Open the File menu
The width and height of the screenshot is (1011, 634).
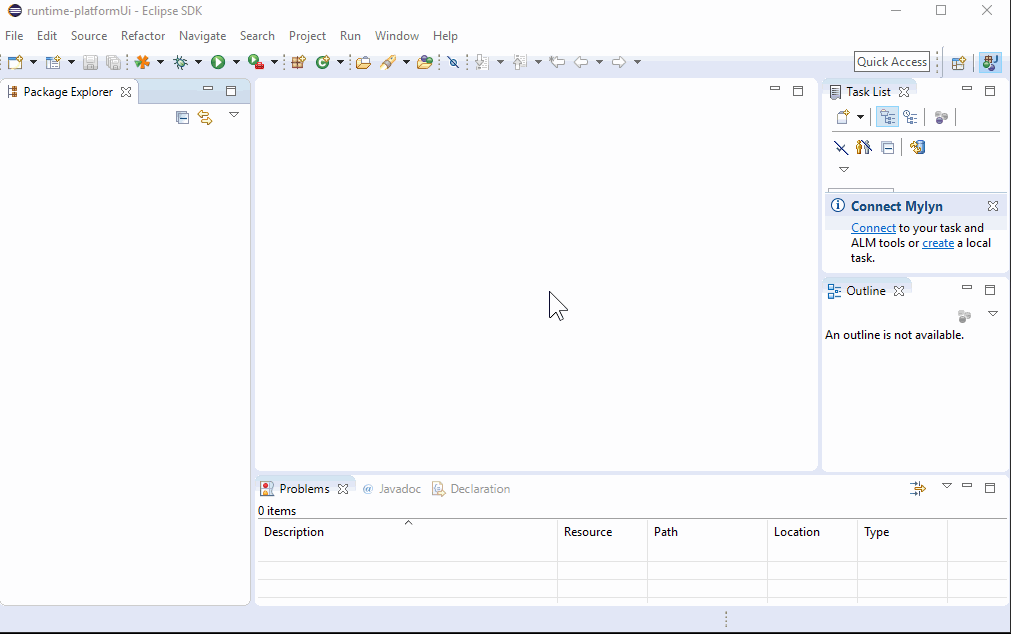pyautogui.click(x=14, y=36)
